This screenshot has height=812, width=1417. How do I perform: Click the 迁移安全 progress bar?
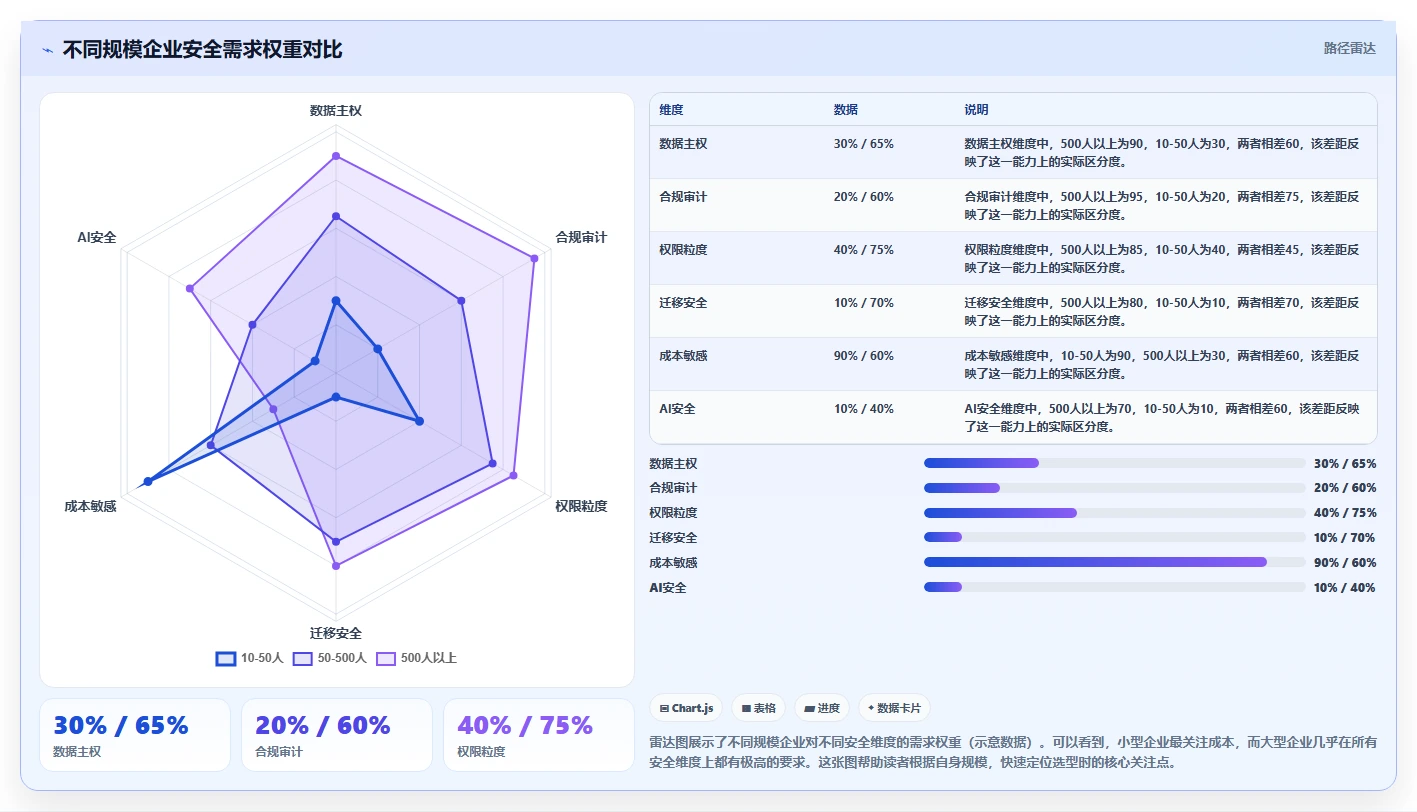point(1114,537)
